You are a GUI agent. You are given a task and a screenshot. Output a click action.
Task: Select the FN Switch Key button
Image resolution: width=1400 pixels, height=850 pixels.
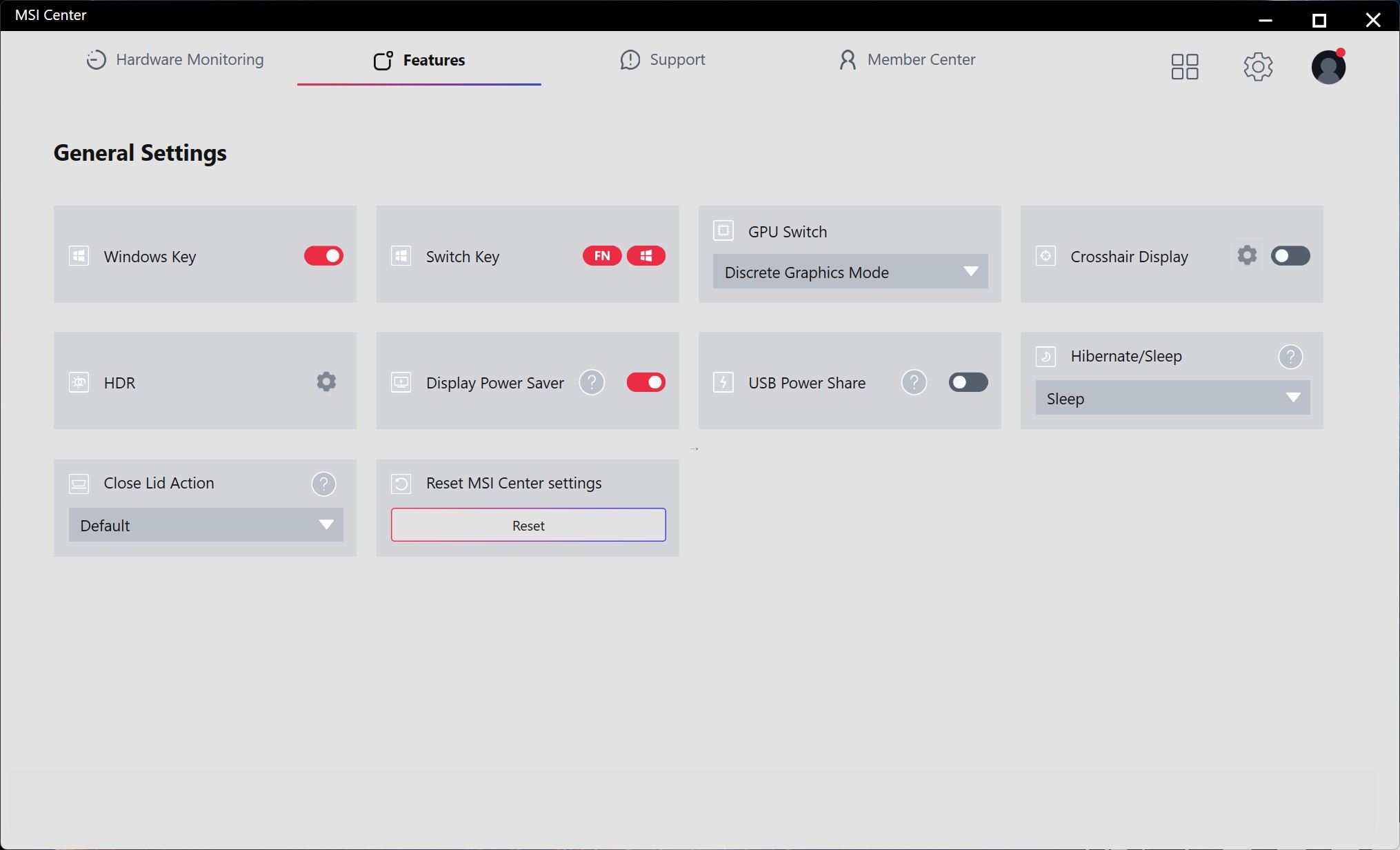(x=602, y=256)
